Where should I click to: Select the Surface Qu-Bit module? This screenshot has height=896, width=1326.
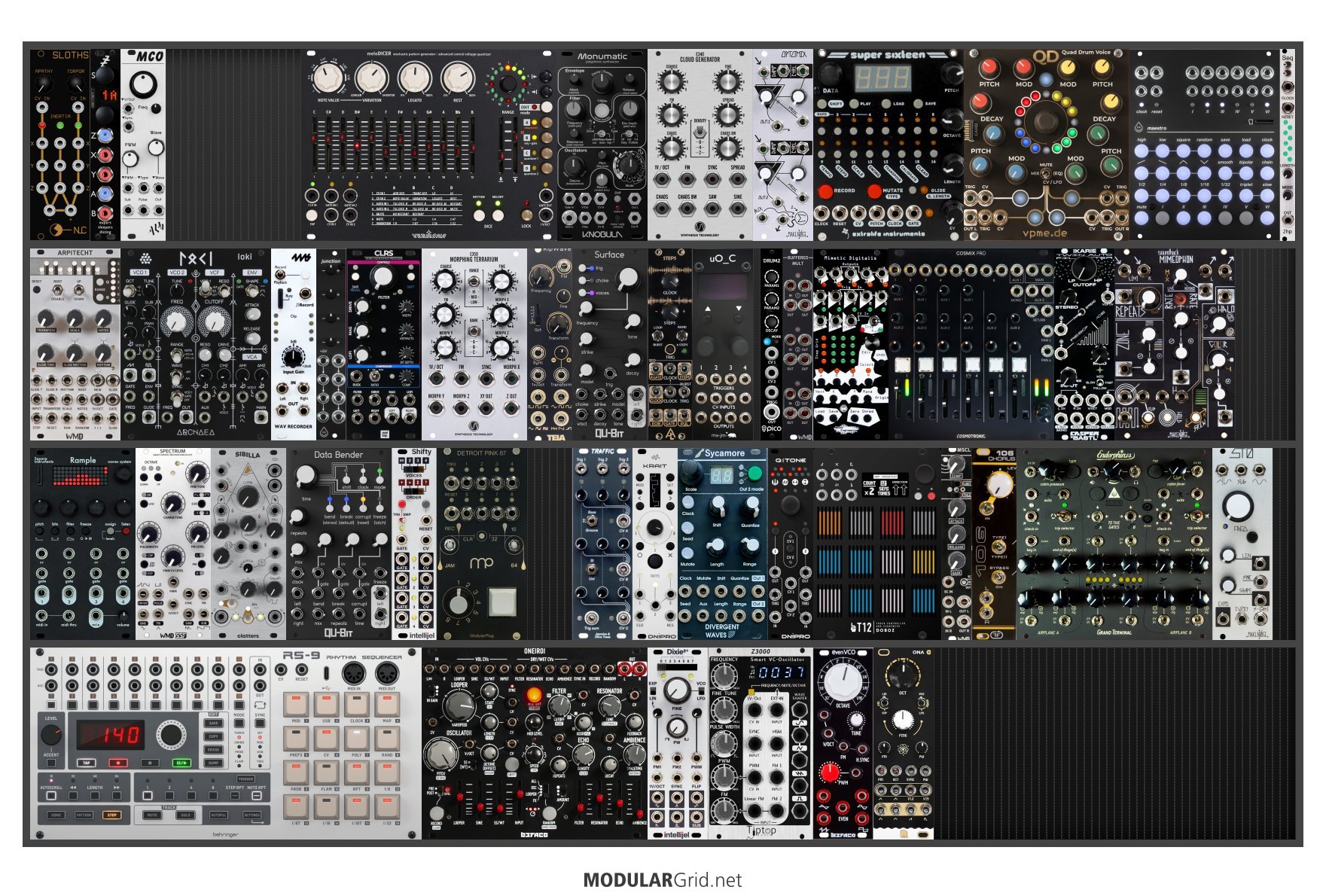tap(610, 345)
